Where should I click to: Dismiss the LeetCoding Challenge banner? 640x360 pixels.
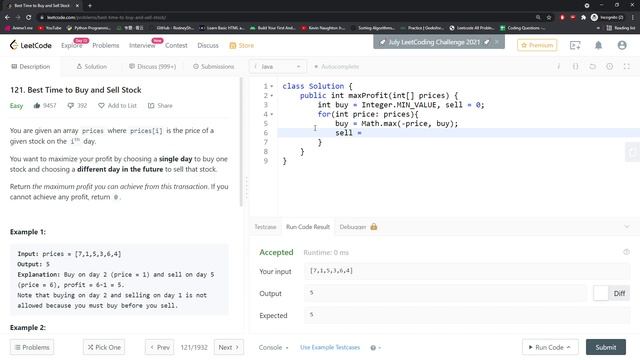(x=497, y=42)
